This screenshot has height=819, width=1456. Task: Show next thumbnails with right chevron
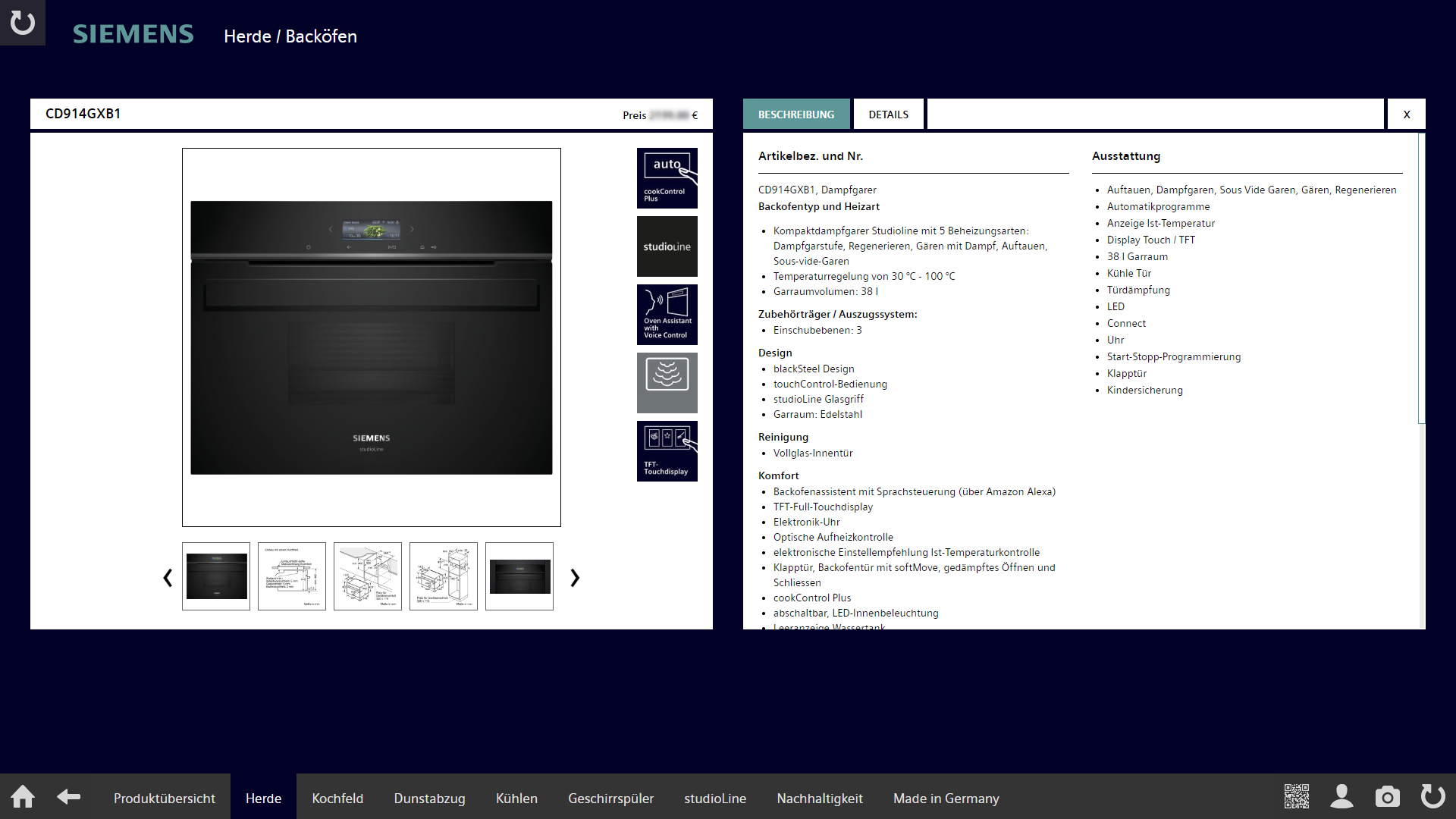pyautogui.click(x=575, y=578)
